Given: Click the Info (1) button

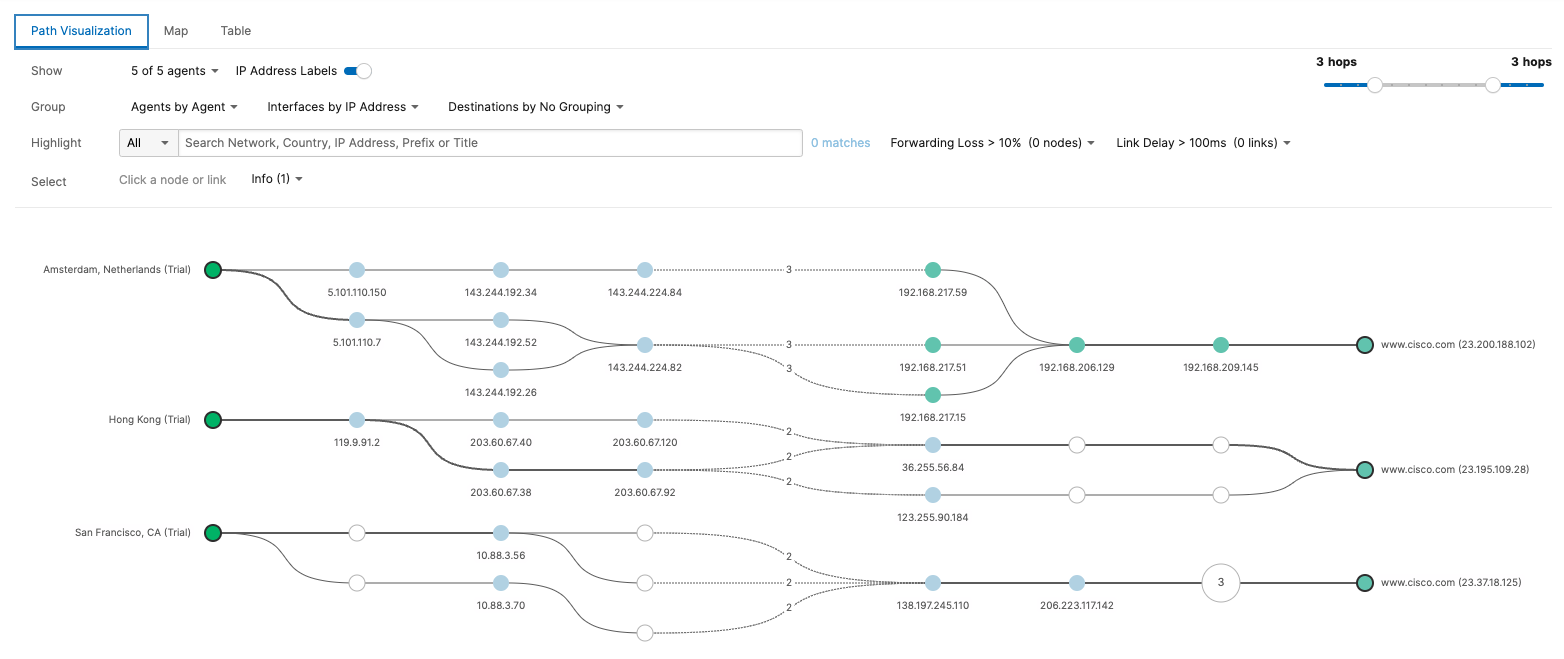Looking at the screenshot, I should pyautogui.click(x=277, y=179).
